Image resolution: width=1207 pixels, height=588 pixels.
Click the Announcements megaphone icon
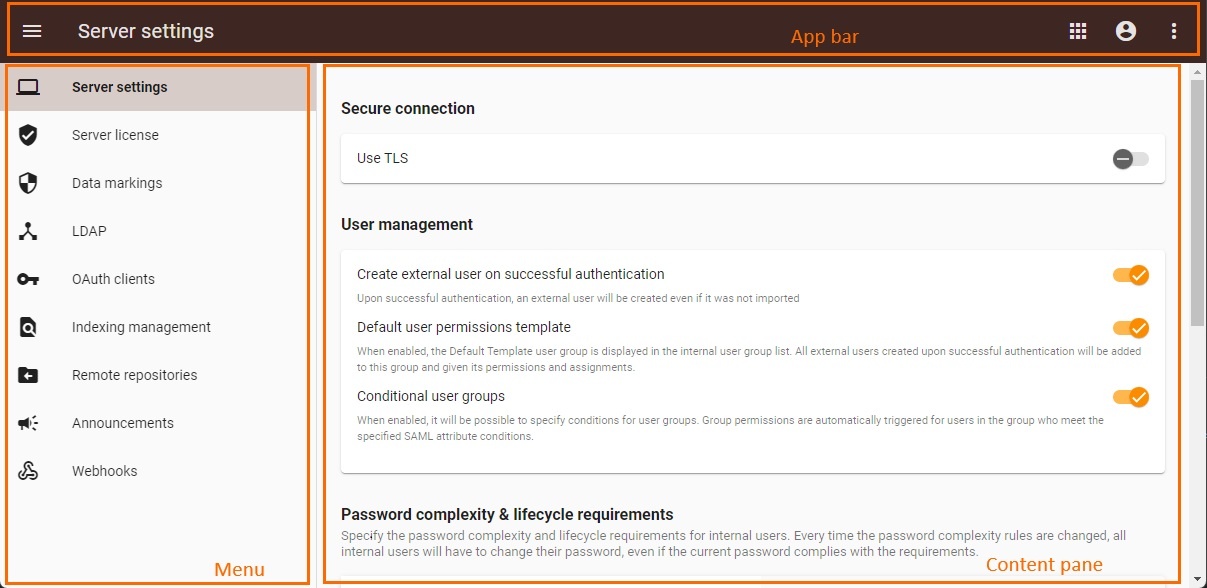point(28,423)
